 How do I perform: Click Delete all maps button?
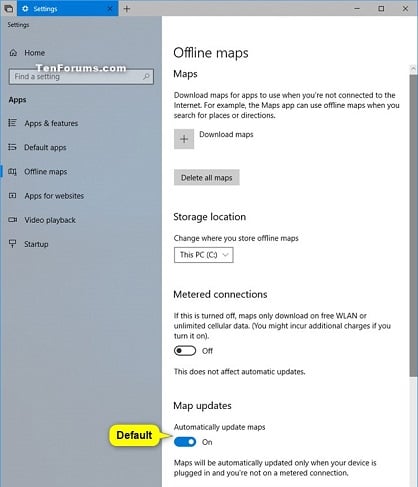coord(207,178)
